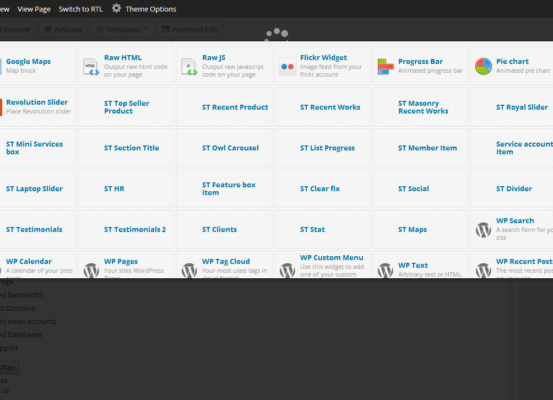
Task: Click the WP Pages title text
Action: coord(121,261)
